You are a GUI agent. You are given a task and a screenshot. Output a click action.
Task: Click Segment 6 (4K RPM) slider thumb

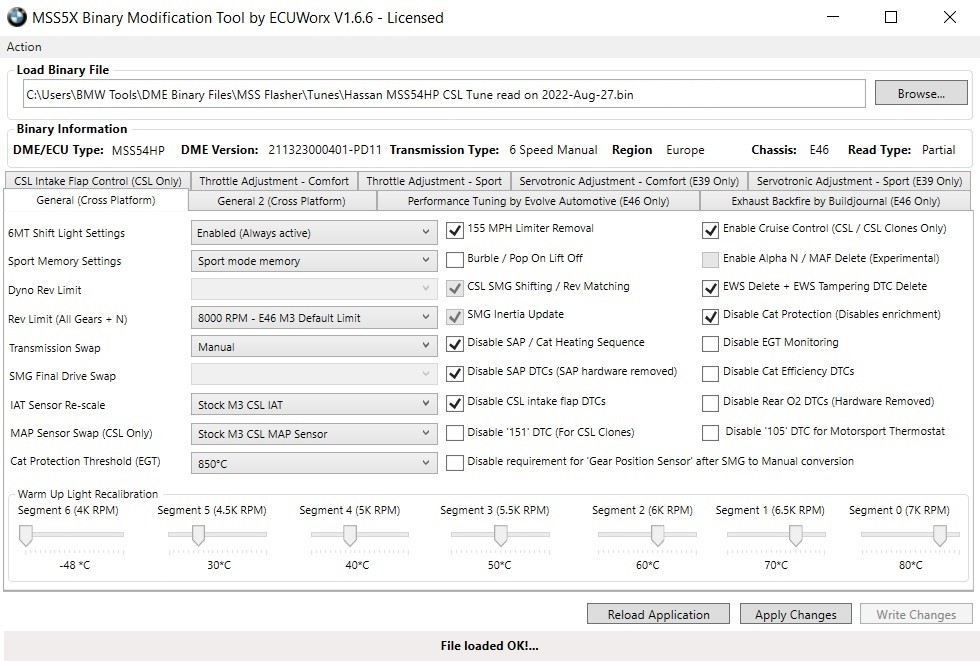26,535
